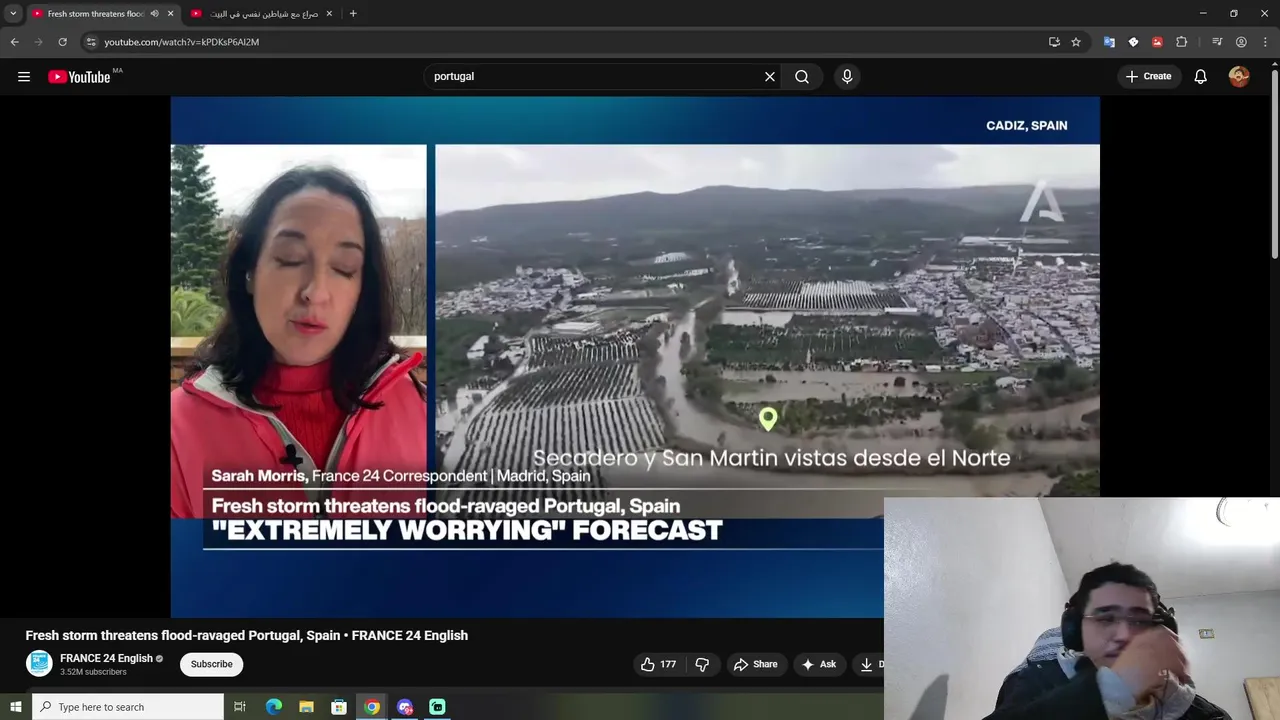Open the FRANCE 24 English channel name link
Image resolution: width=1280 pixels, height=720 pixels.
106,658
